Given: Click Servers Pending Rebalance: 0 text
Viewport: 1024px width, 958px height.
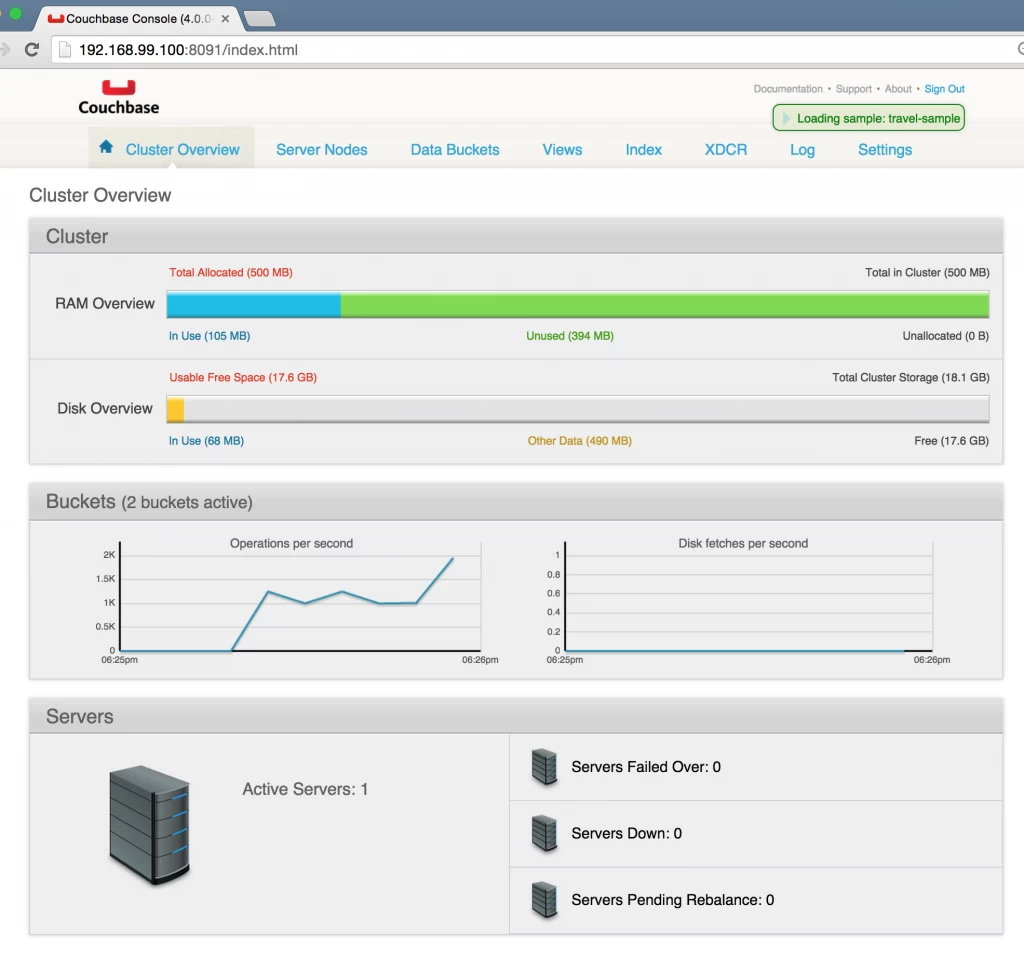Looking at the screenshot, I should 673,899.
